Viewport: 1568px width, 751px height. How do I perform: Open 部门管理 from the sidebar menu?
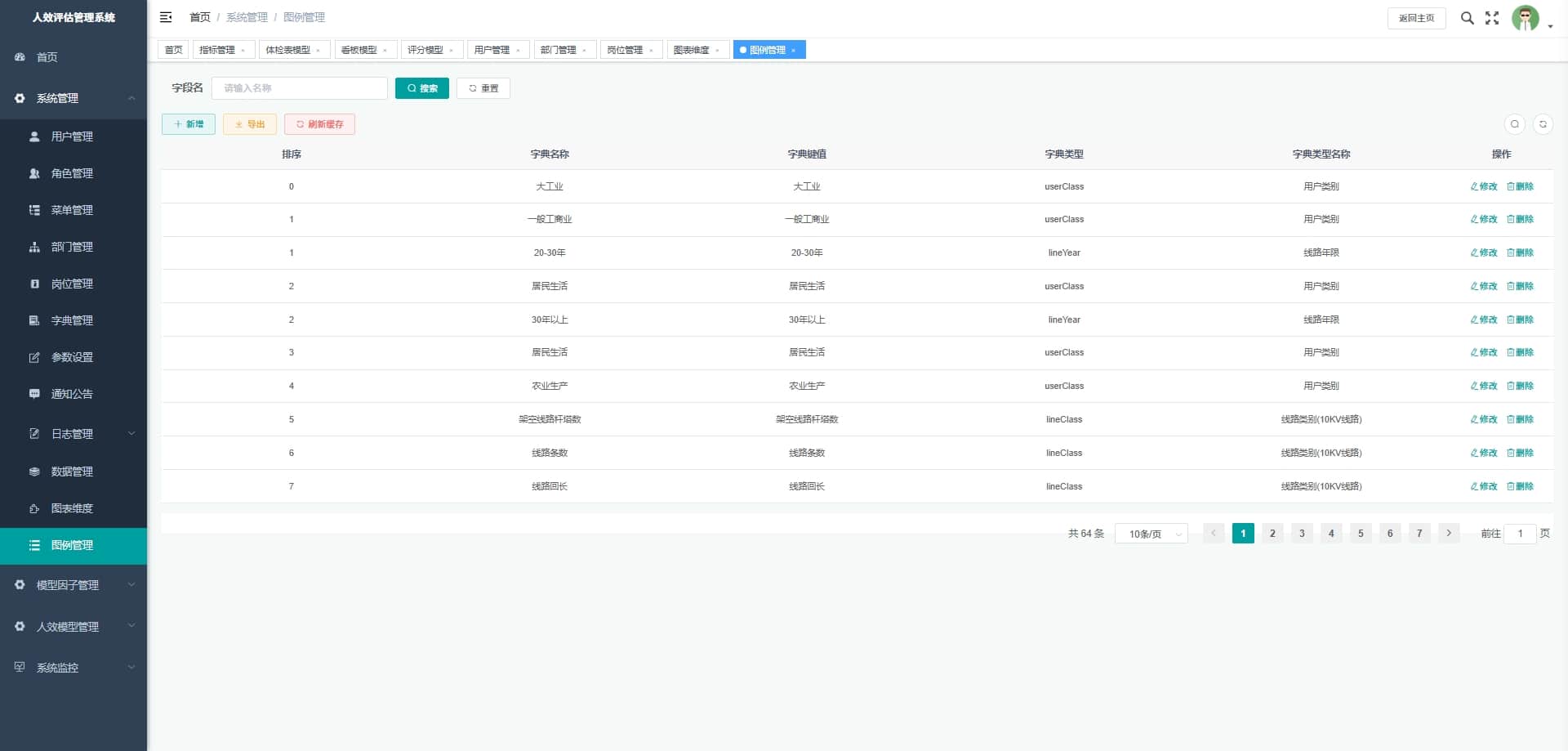(x=73, y=247)
